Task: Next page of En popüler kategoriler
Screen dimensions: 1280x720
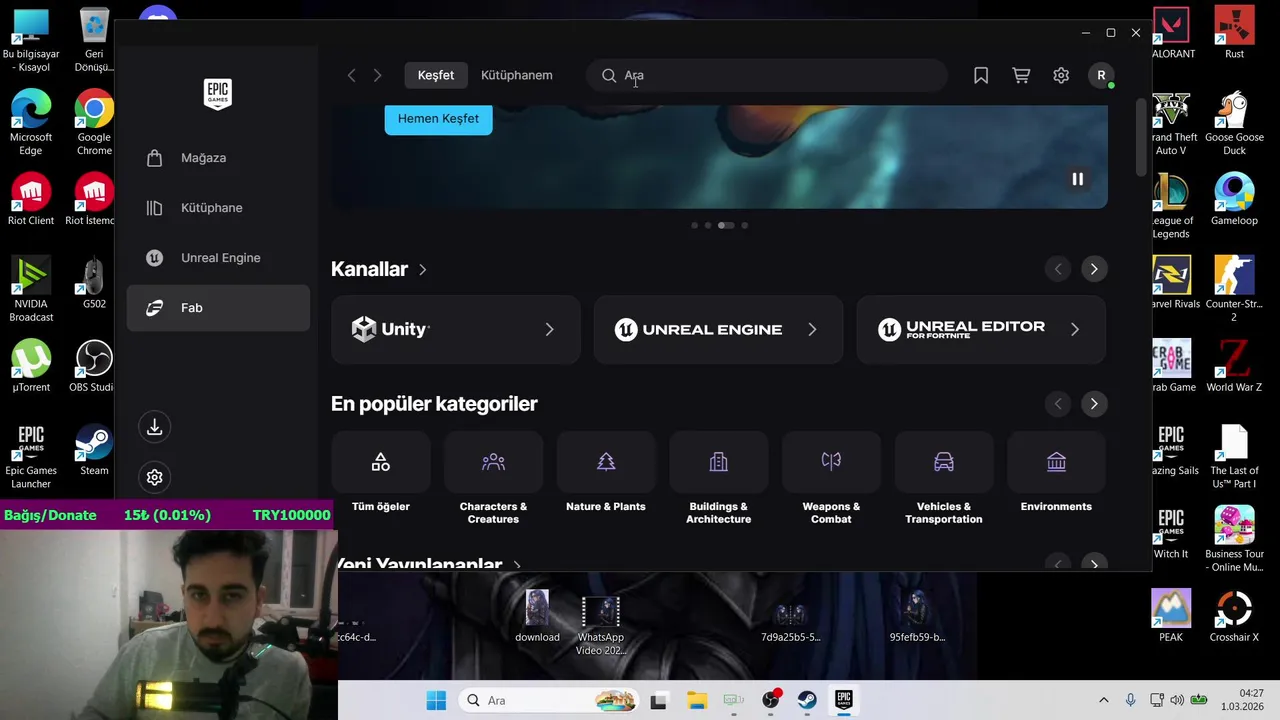Action: (1094, 404)
